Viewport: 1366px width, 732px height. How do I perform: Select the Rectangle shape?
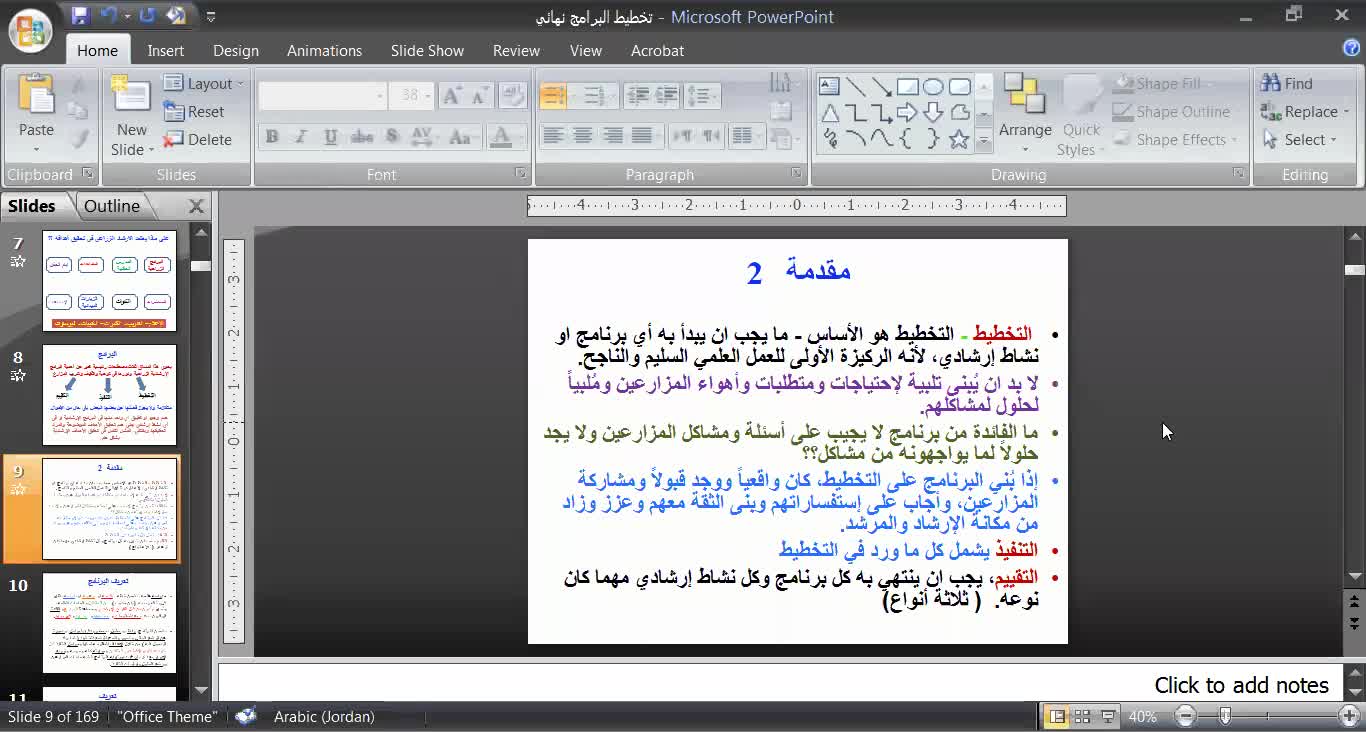907,86
